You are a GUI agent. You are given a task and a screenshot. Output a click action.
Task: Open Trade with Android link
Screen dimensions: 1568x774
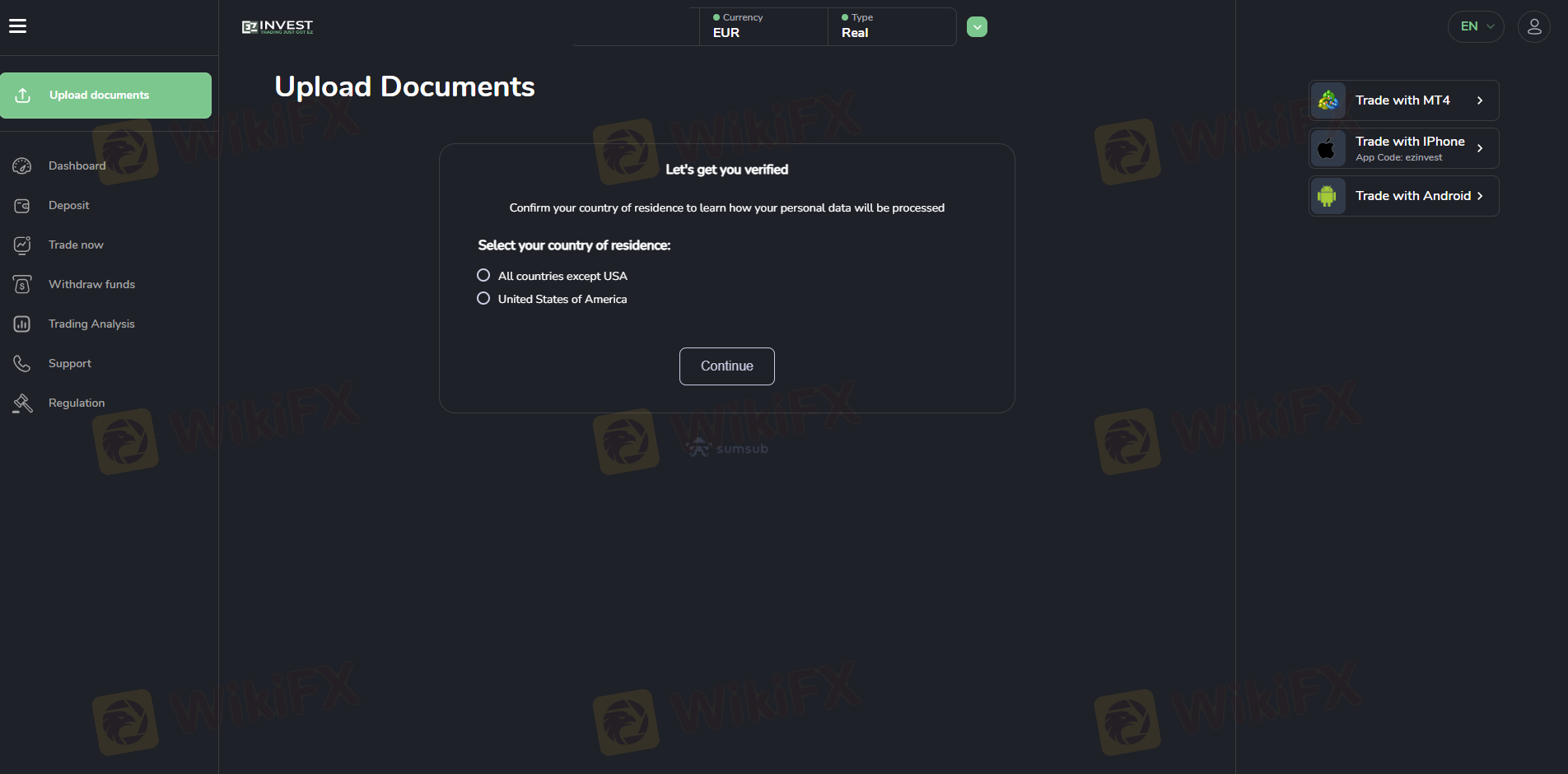[1404, 196]
